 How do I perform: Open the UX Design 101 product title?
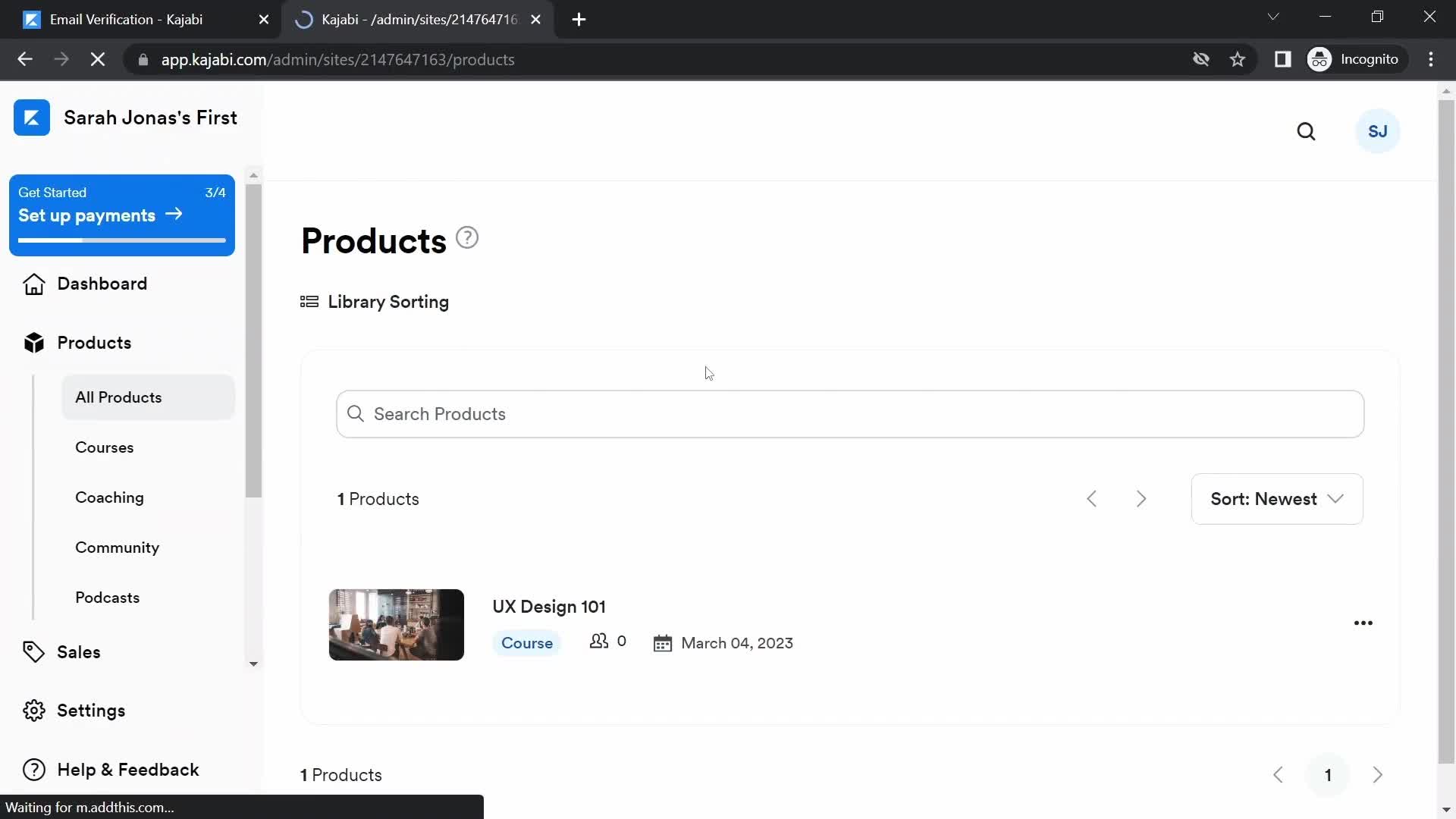[x=549, y=607]
